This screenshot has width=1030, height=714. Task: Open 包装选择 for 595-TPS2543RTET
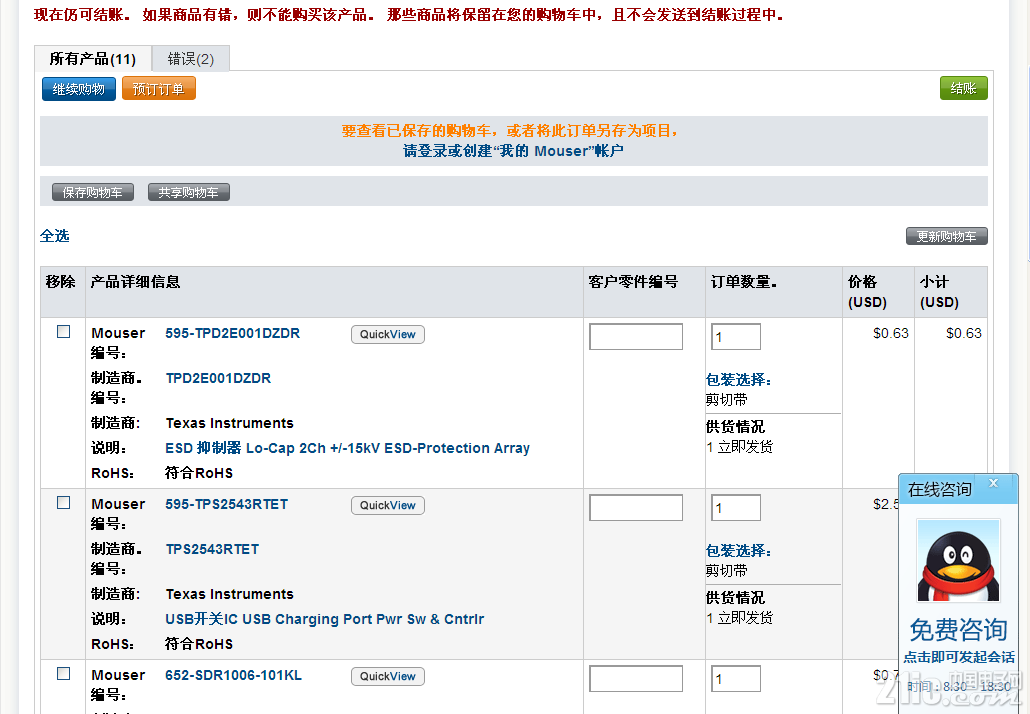point(738,550)
